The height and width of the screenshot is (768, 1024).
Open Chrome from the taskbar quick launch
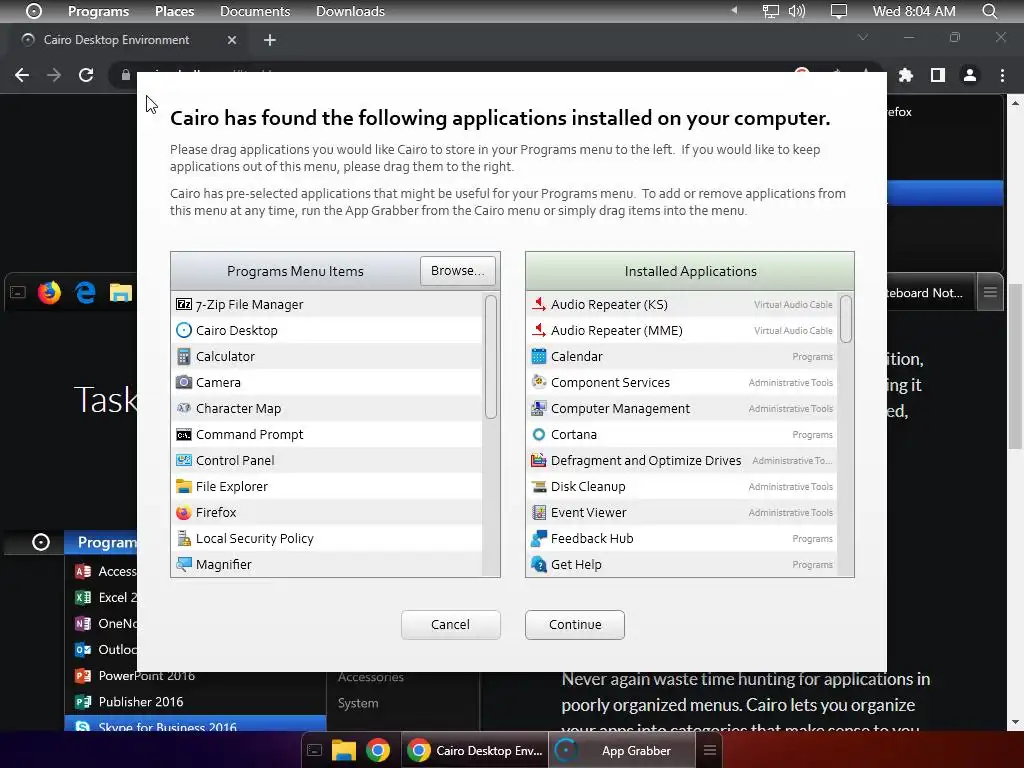pos(377,750)
